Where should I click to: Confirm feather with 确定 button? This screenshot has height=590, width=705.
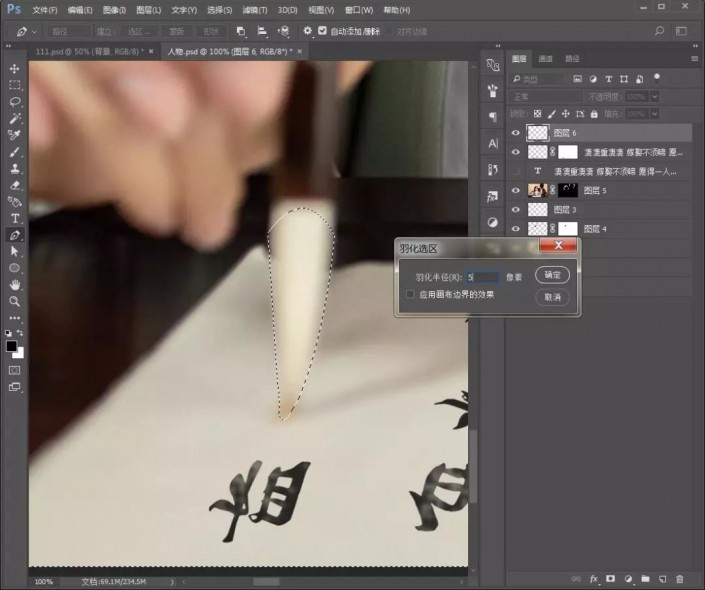552,275
